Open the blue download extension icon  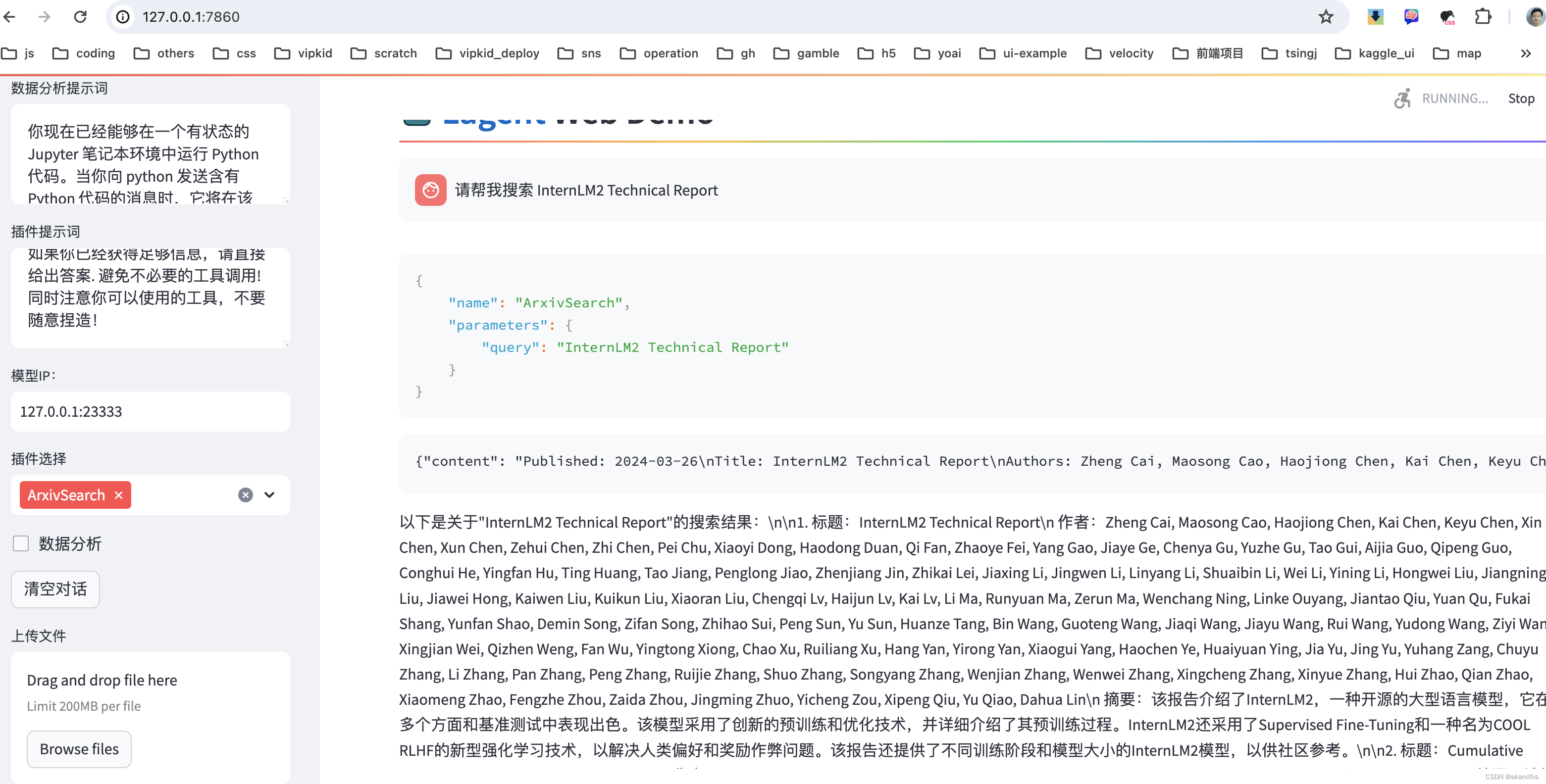(1375, 17)
